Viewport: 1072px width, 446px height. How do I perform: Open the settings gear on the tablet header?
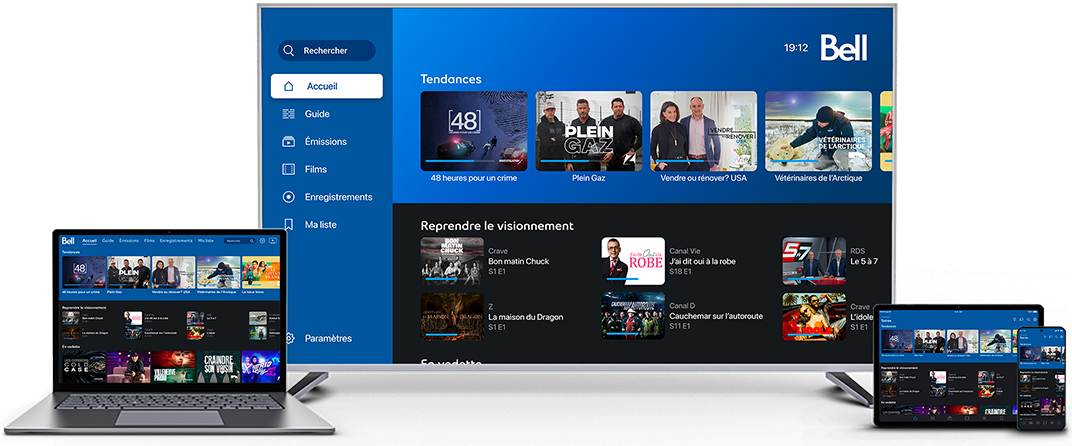pos(1035,319)
